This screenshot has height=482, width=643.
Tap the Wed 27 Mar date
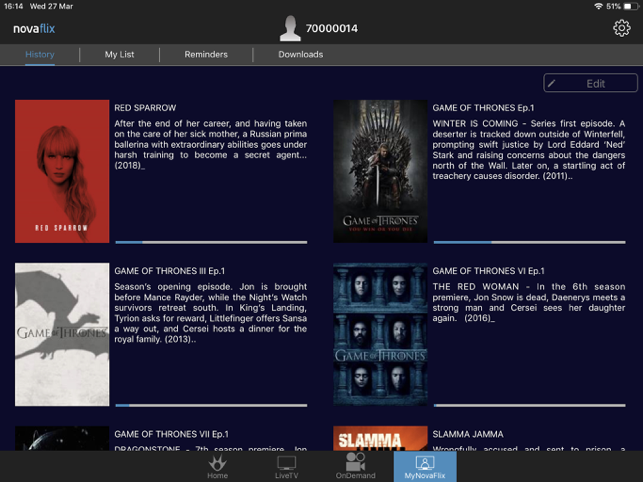(51, 6)
